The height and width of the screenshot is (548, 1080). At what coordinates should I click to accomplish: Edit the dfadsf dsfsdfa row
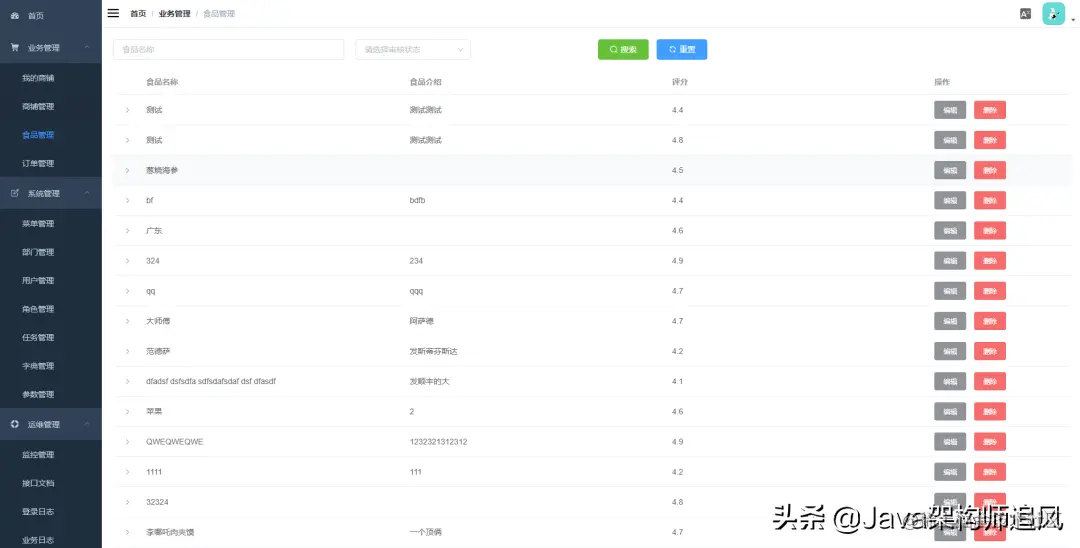[x=950, y=381]
